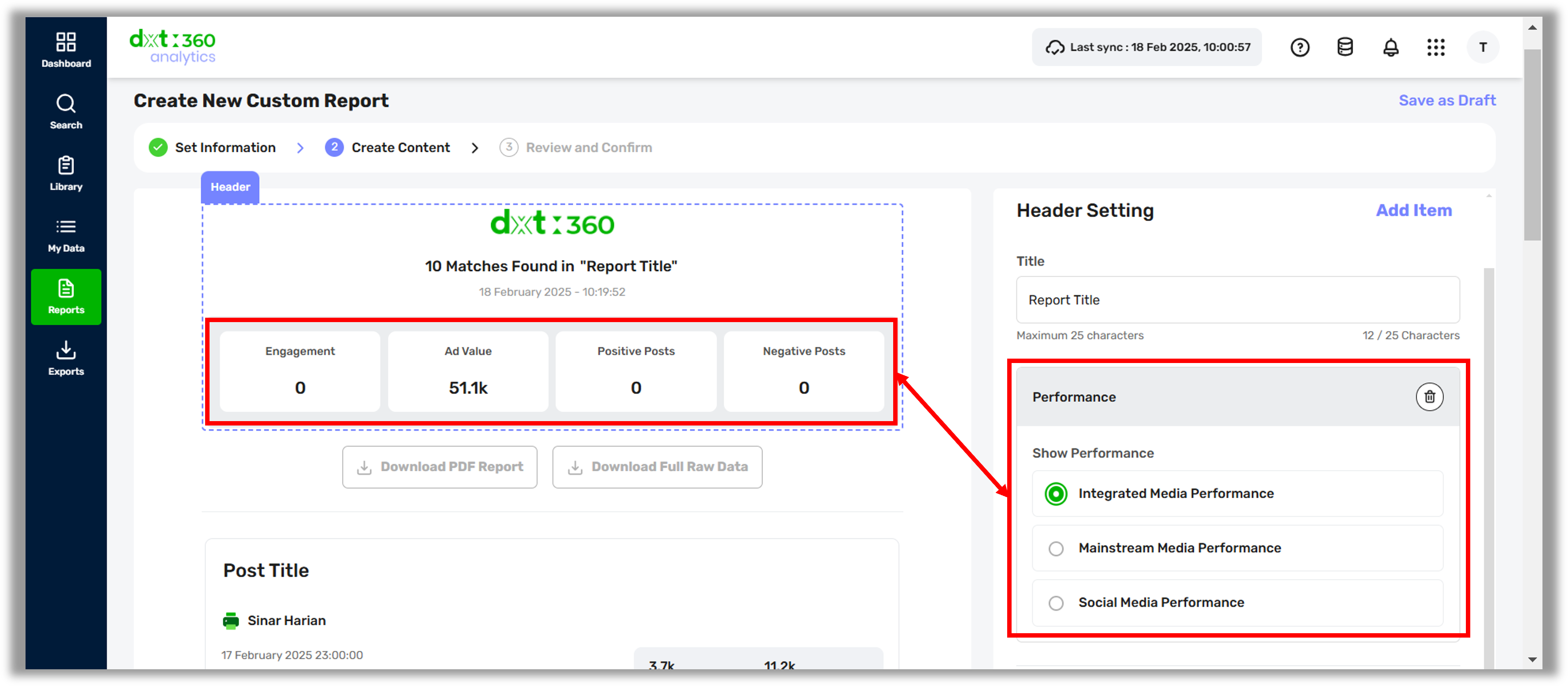The image size is (1568, 686).
Task: Click the chevron after Set Information
Action: click(300, 148)
